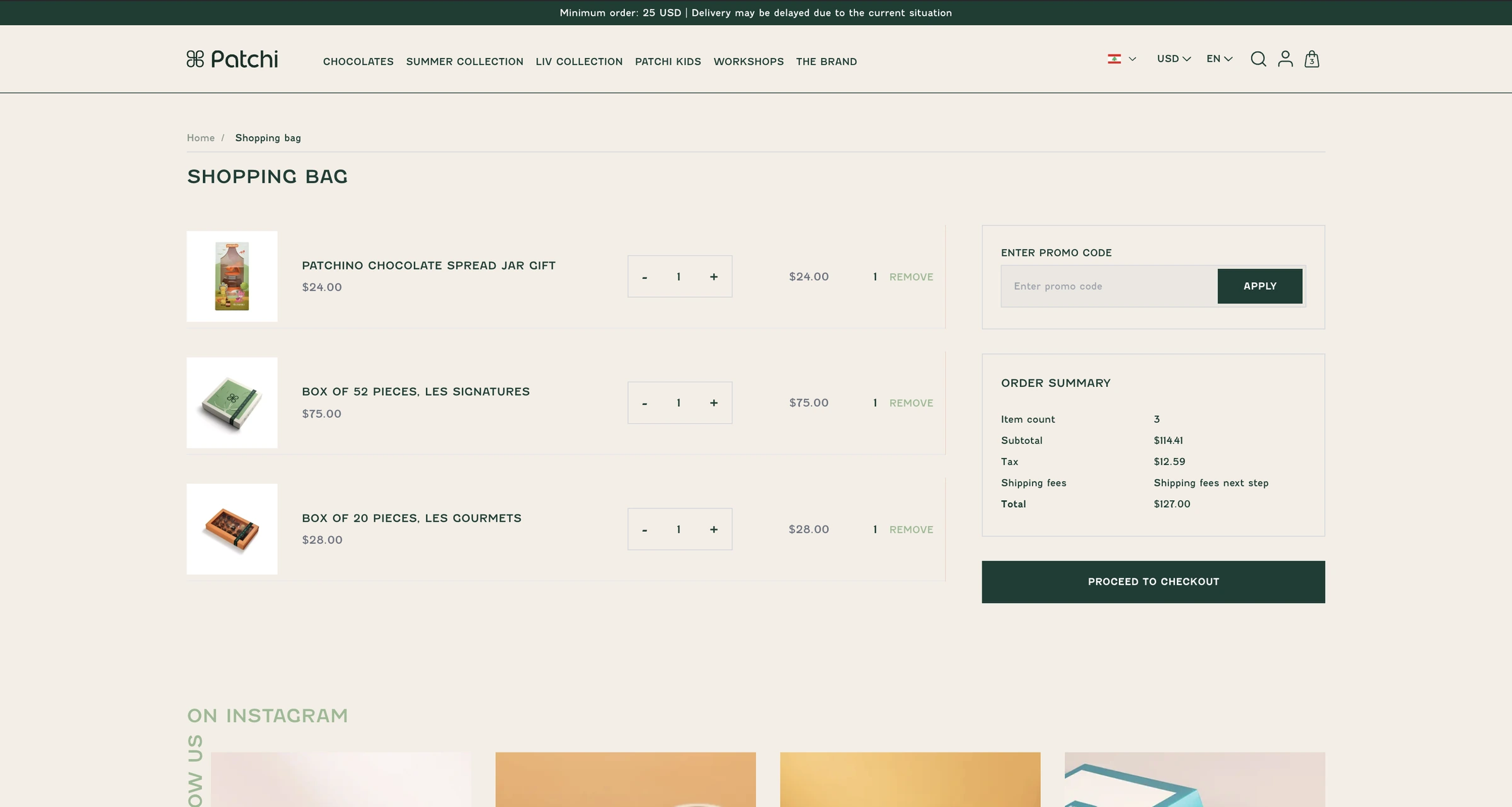Viewport: 1512px width, 807px height.
Task: Remove Patchino Chocolate Spread Jar Gift
Action: click(911, 277)
